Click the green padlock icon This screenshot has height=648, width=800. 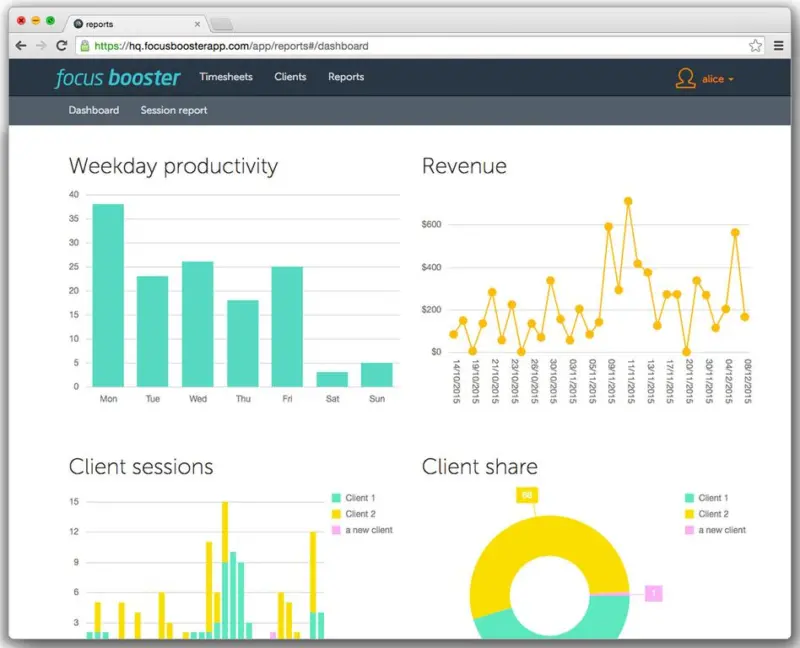[x=85, y=46]
